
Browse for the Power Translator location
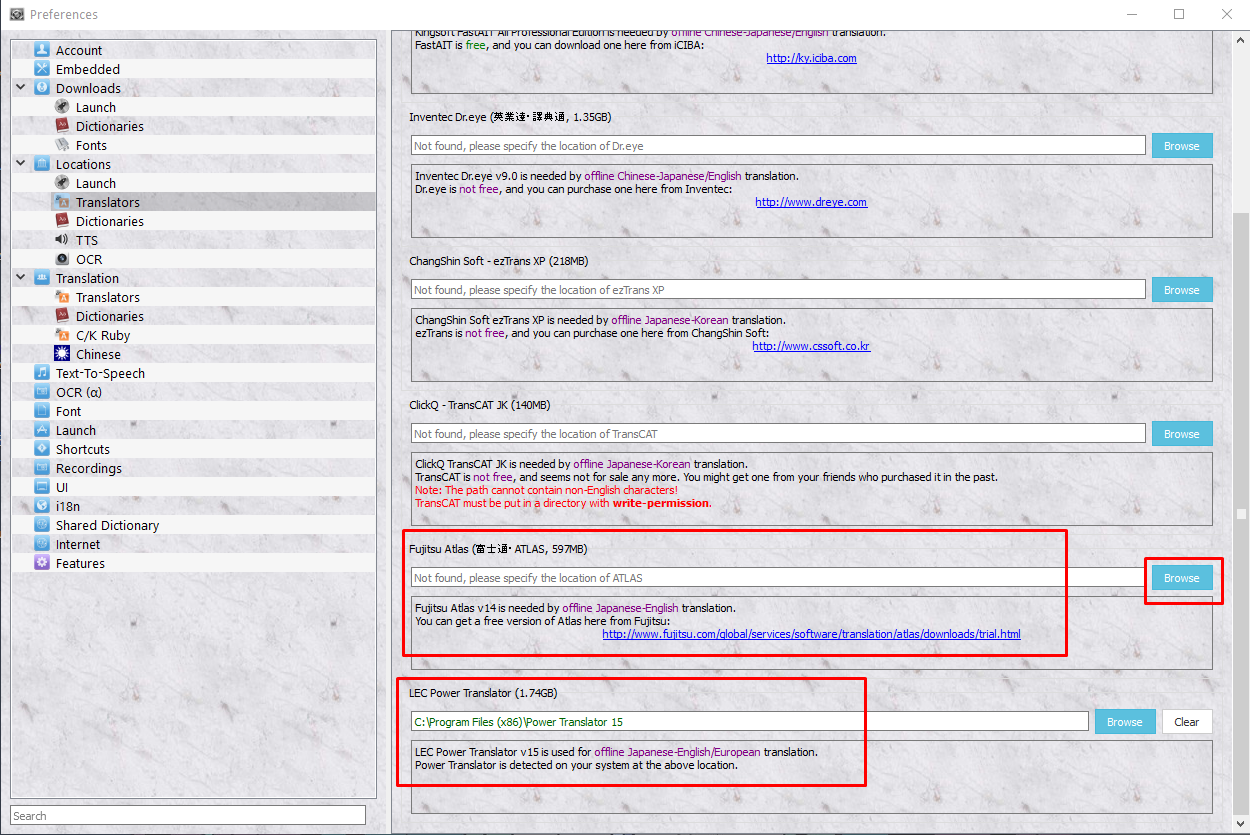pyautogui.click(x=1124, y=722)
